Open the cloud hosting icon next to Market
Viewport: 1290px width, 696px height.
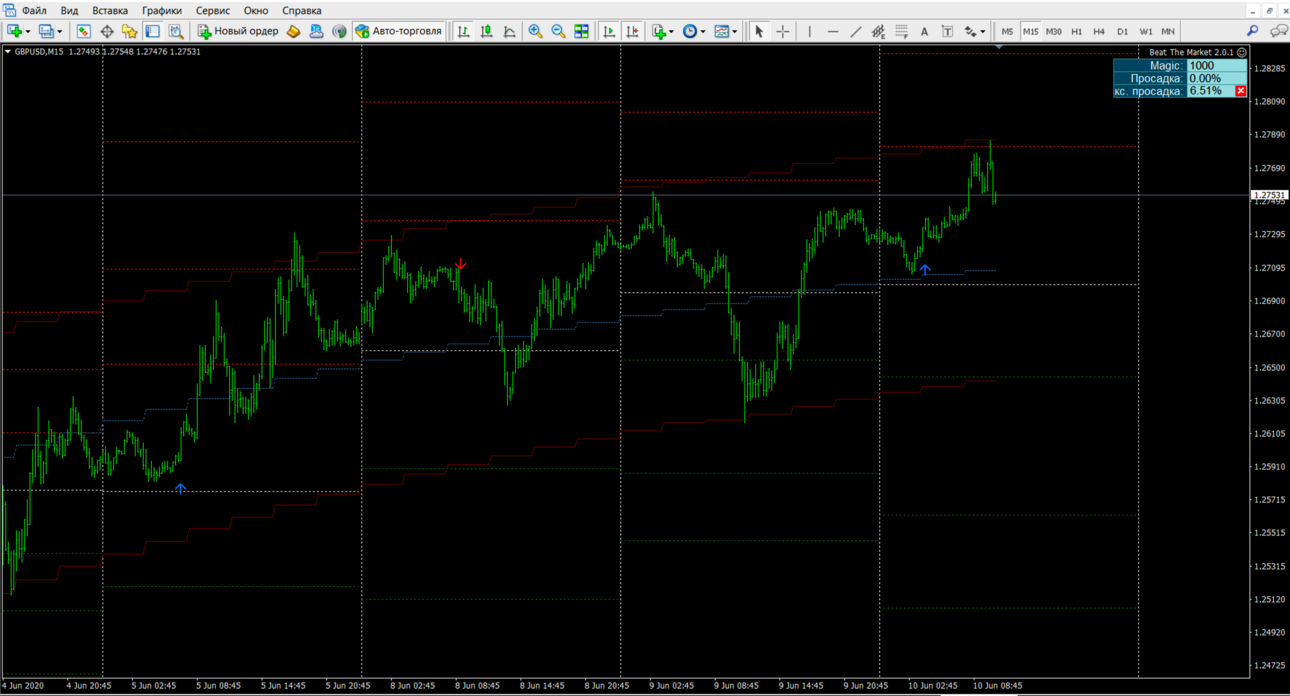[316, 31]
